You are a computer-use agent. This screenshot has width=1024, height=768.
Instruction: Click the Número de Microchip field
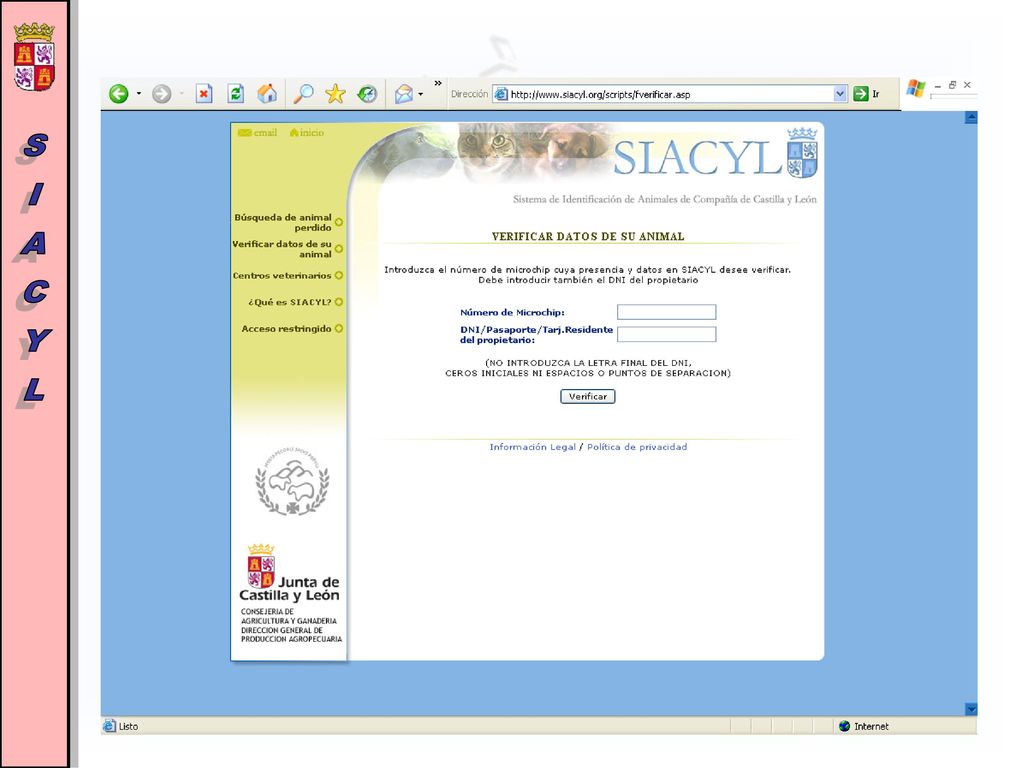(667, 312)
